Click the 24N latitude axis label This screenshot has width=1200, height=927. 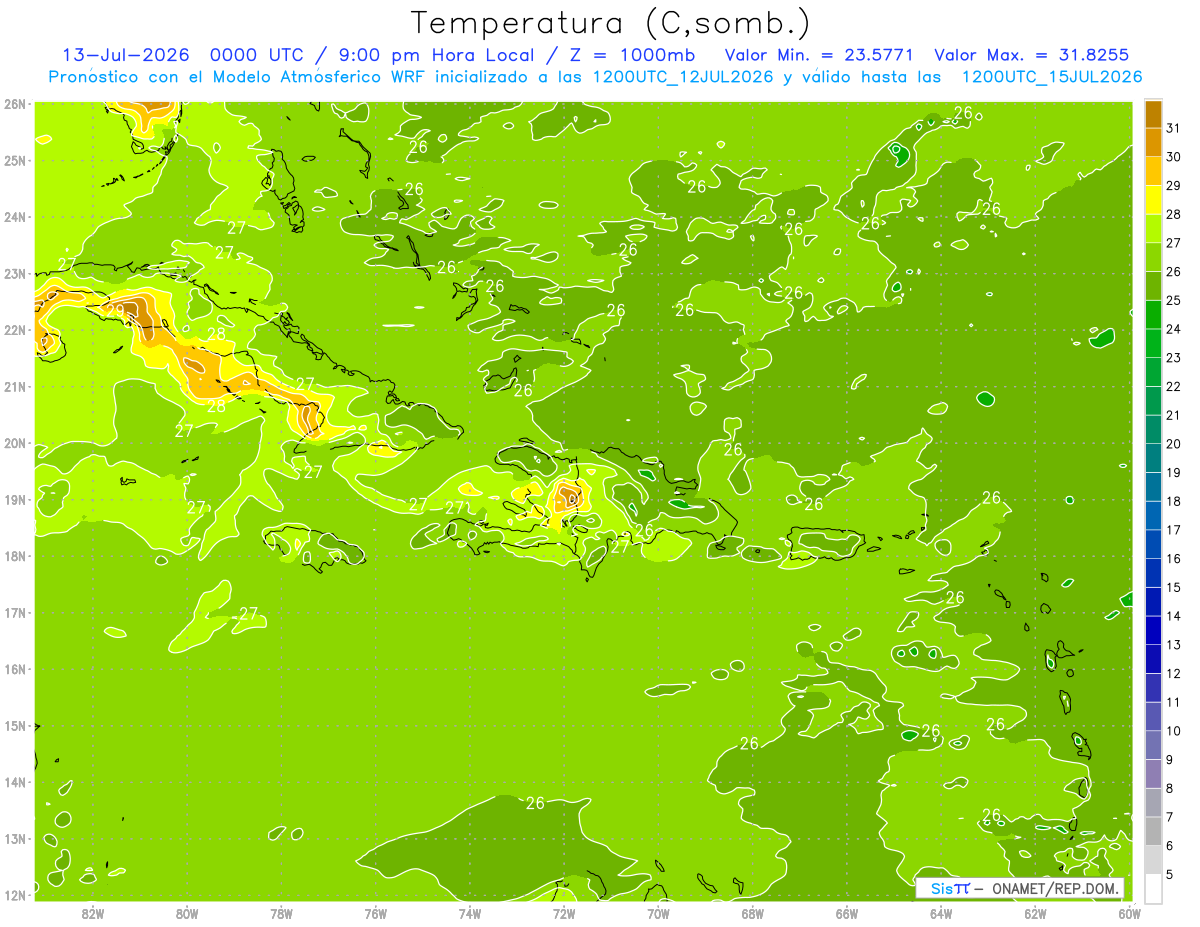click(x=15, y=217)
